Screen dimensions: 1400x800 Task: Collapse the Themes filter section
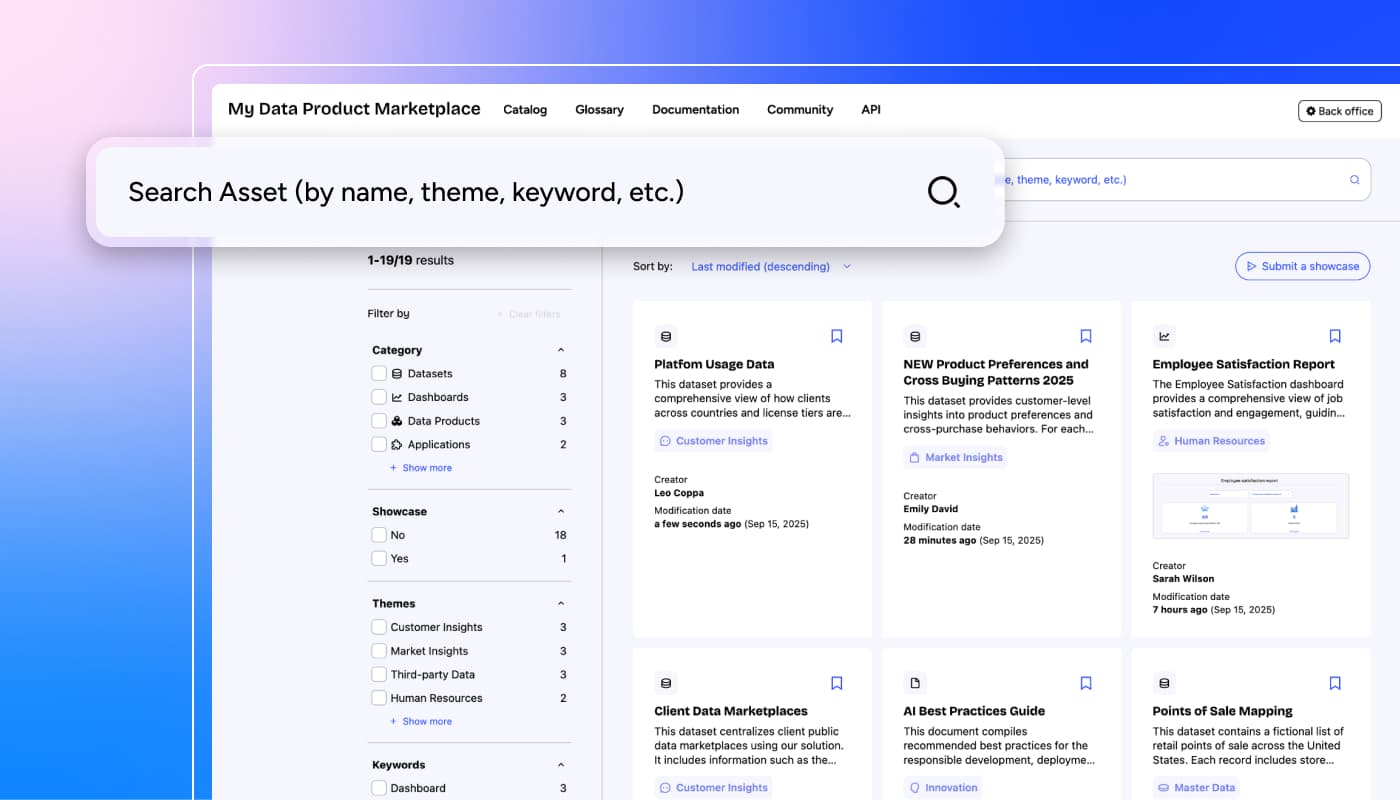pos(561,604)
